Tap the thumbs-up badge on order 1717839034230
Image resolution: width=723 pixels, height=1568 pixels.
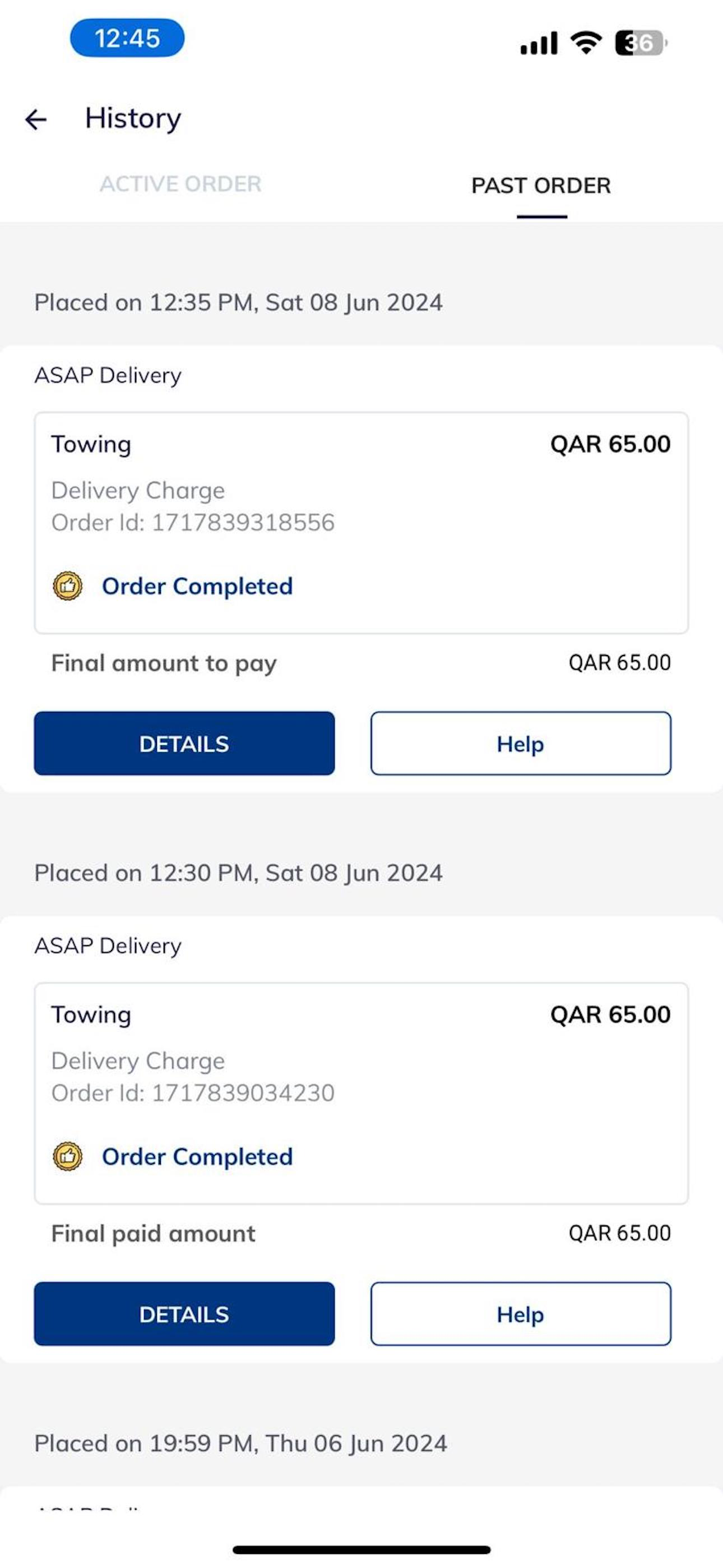click(x=68, y=1156)
